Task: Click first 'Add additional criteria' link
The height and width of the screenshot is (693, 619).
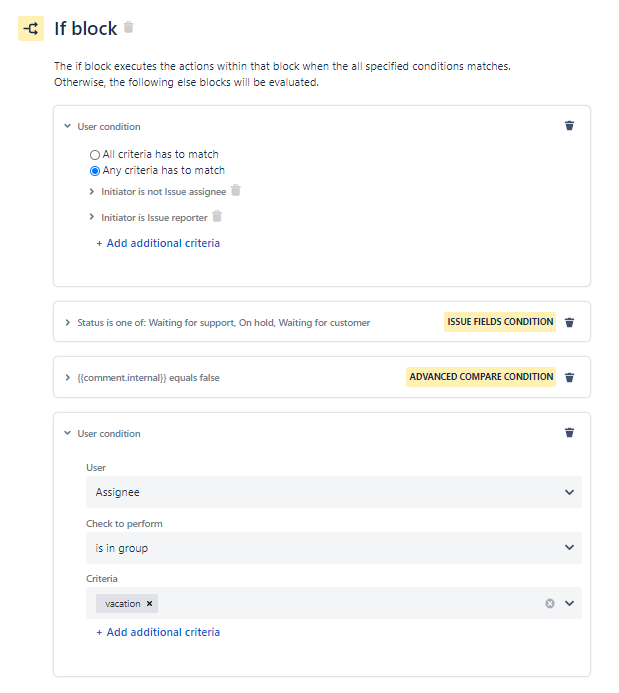Action: coord(158,243)
